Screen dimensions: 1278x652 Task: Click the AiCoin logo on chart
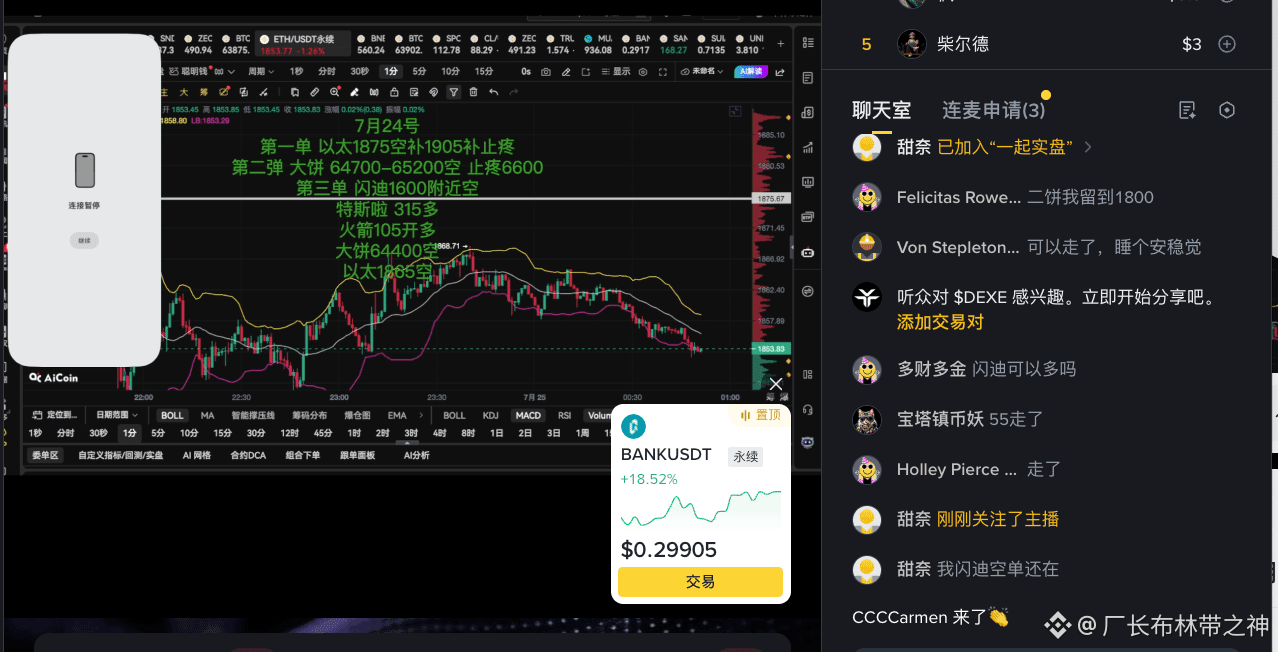click(x=54, y=378)
